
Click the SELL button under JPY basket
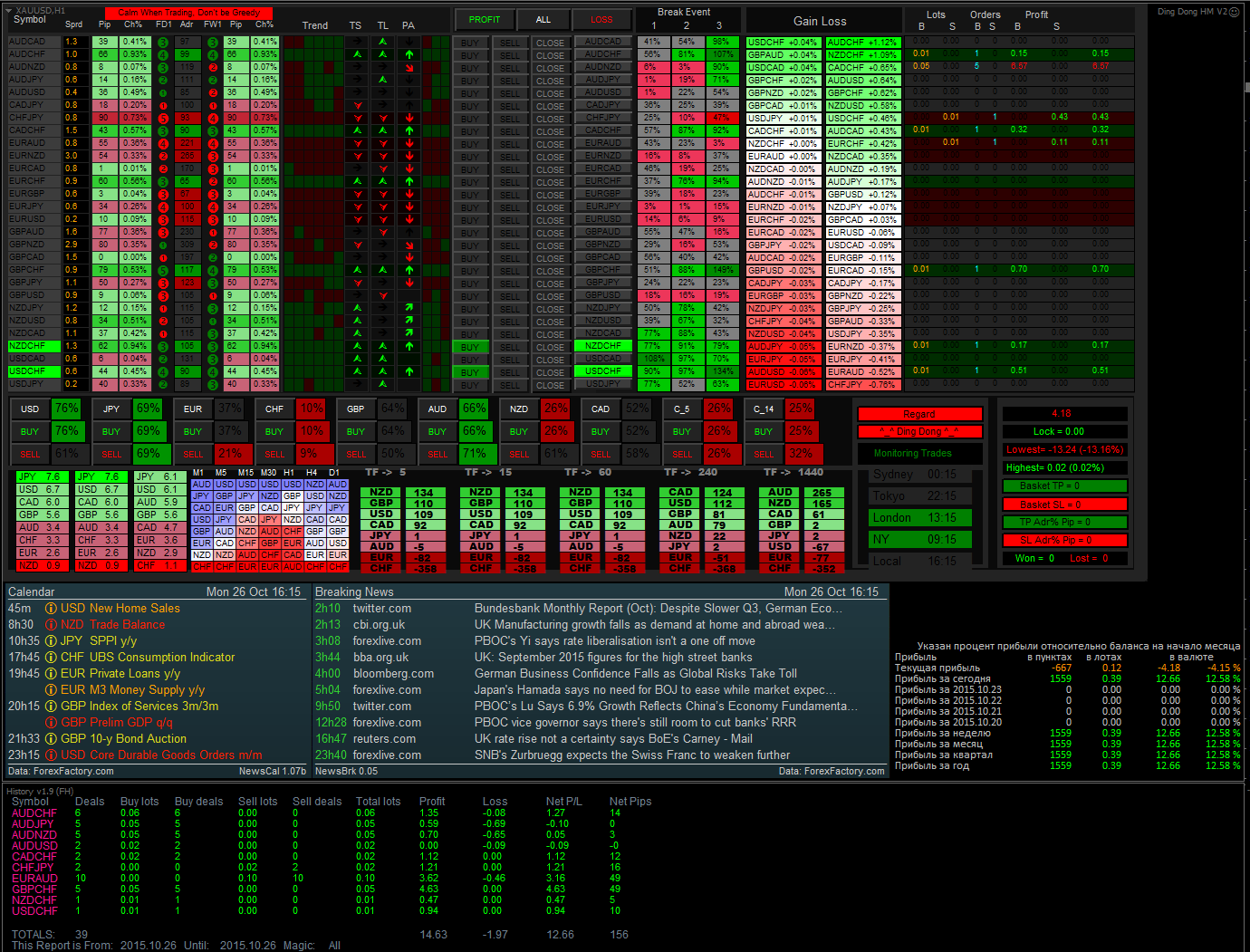pos(111,454)
